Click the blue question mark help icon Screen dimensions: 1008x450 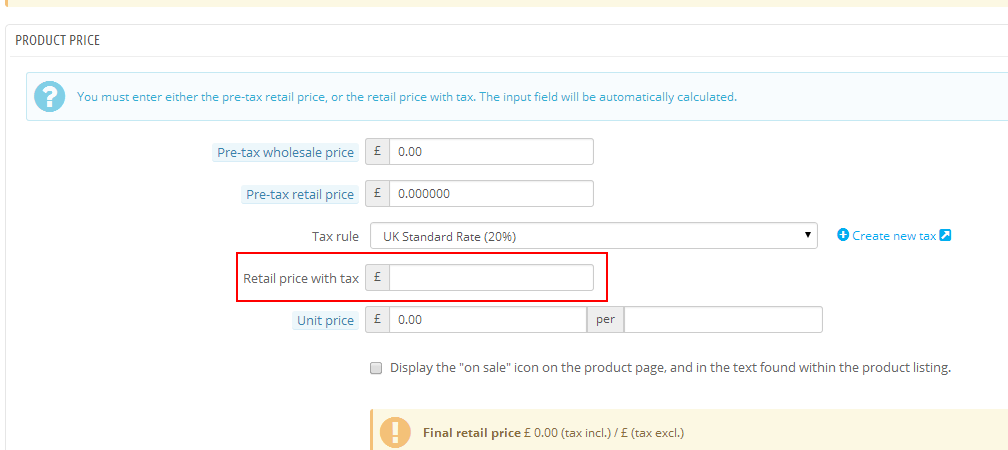click(x=49, y=97)
